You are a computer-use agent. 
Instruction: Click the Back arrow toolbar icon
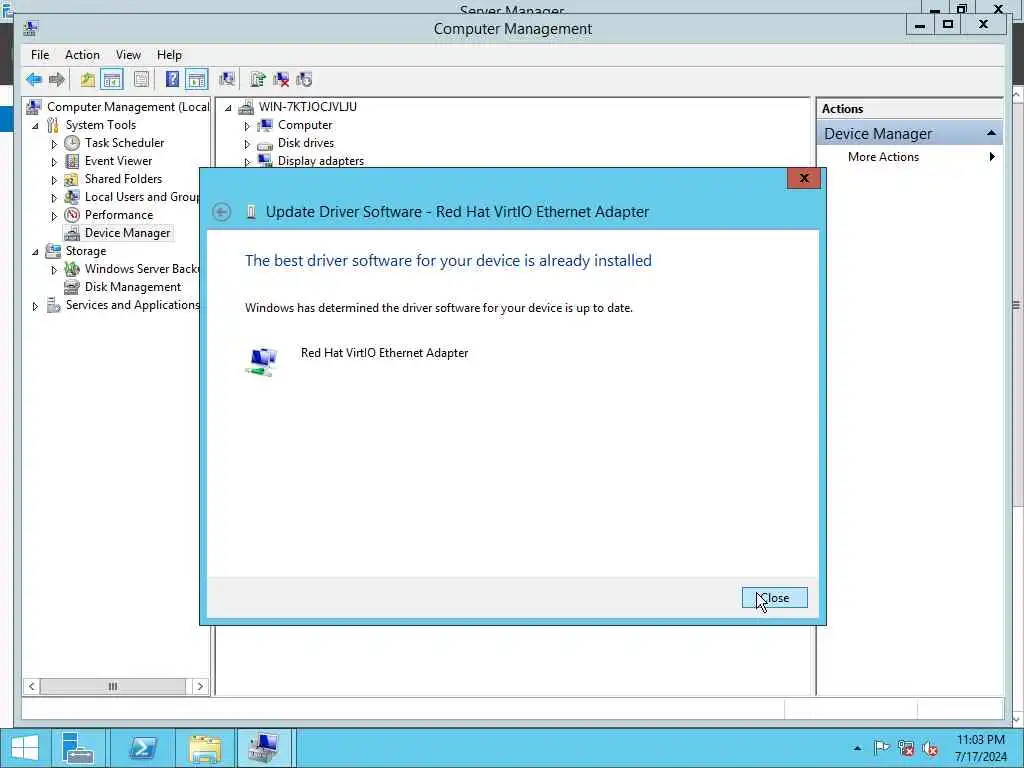[x=34, y=80]
